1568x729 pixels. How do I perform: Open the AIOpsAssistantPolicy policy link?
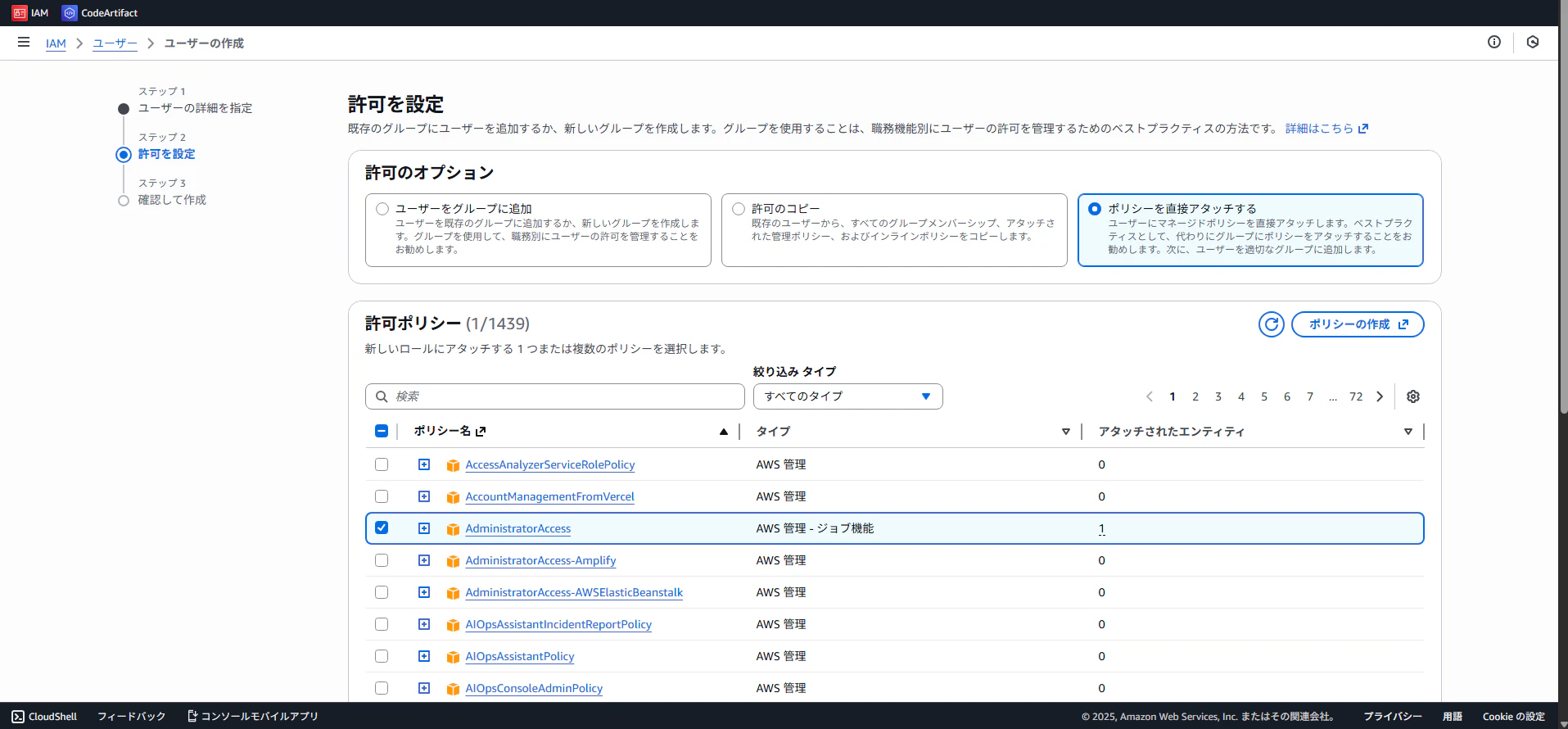tap(520, 657)
